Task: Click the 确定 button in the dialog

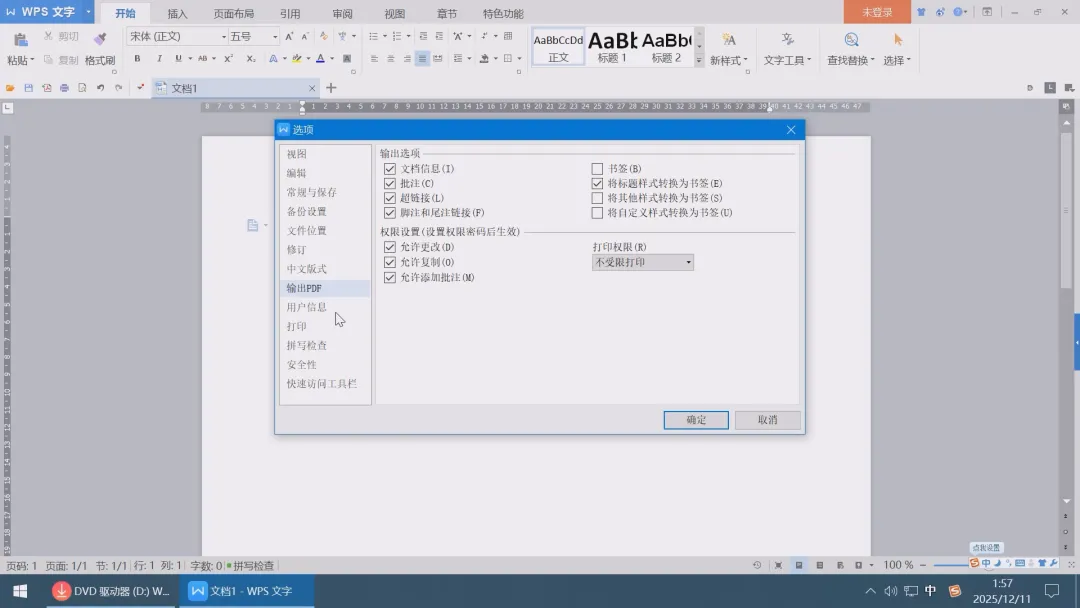Action: [x=696, y=420]
